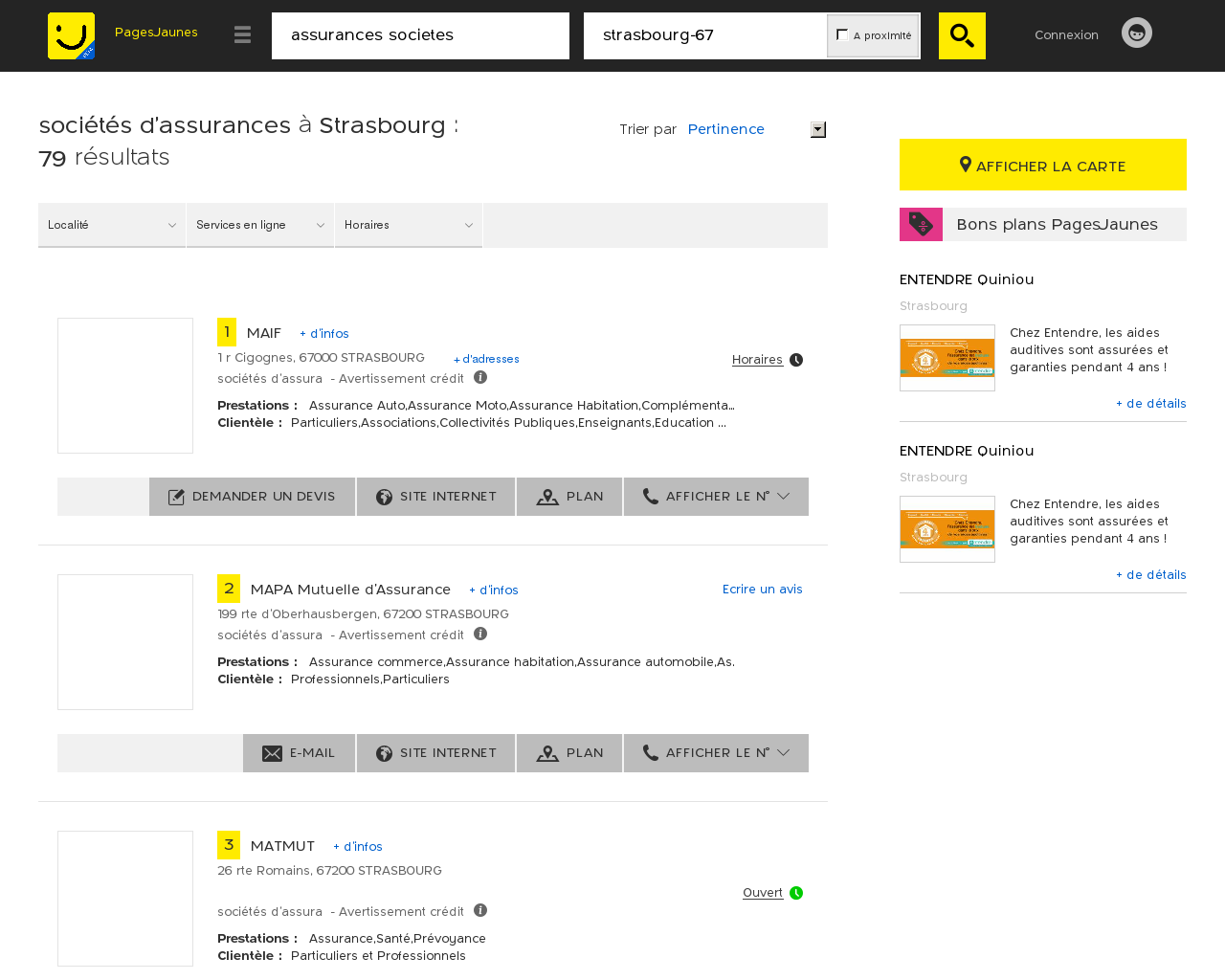Click the yellow search magnifier button
1225x980 pixels.
click(962, 35)
